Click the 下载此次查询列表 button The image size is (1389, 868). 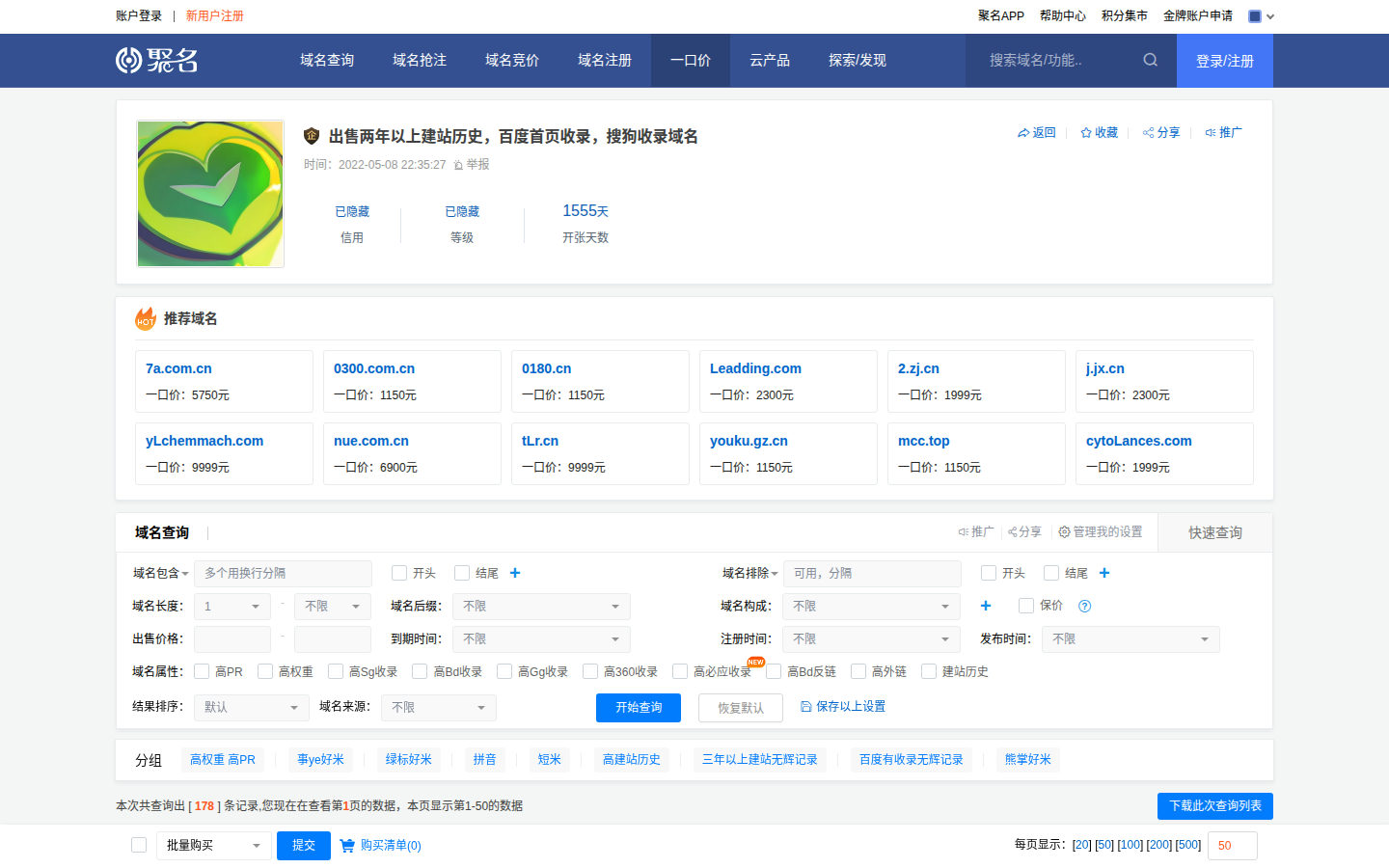[1215, 806]
